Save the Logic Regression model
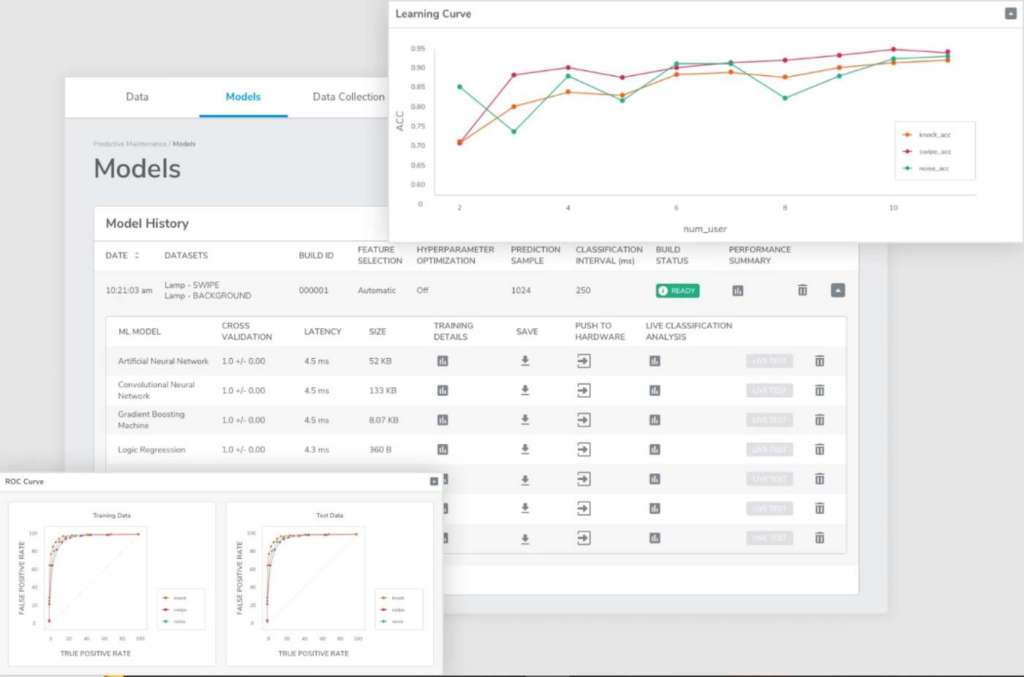The width and height of the screenshot is (1024, 677). coord(525,450)
